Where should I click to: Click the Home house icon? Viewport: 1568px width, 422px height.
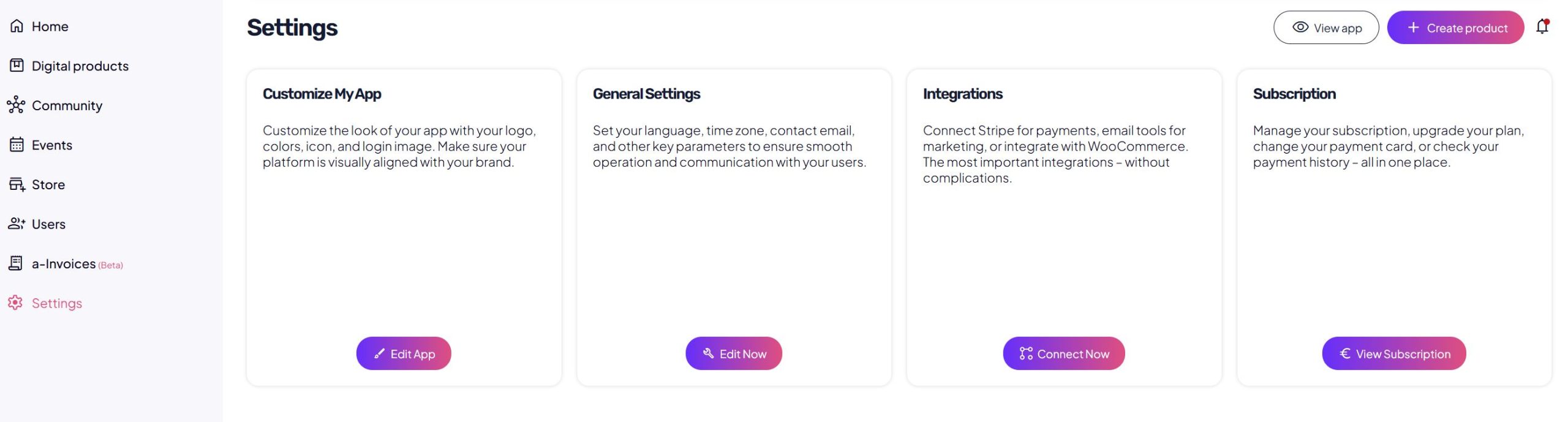pos(17,26)
